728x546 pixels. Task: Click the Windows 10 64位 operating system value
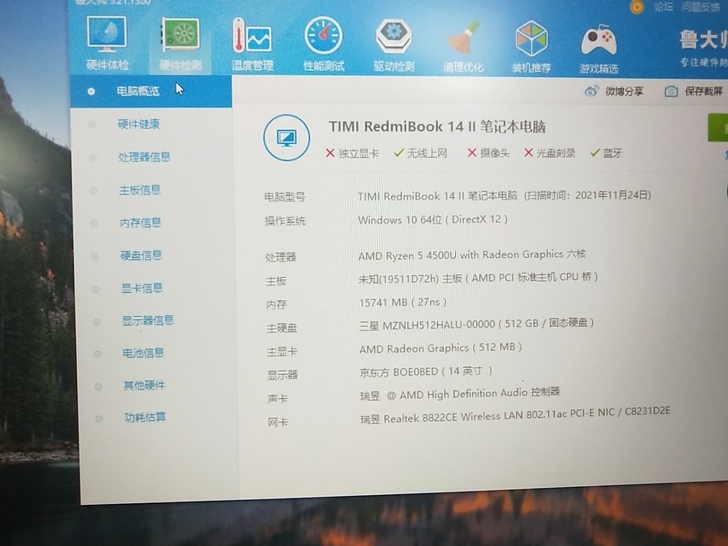[433, 220]
